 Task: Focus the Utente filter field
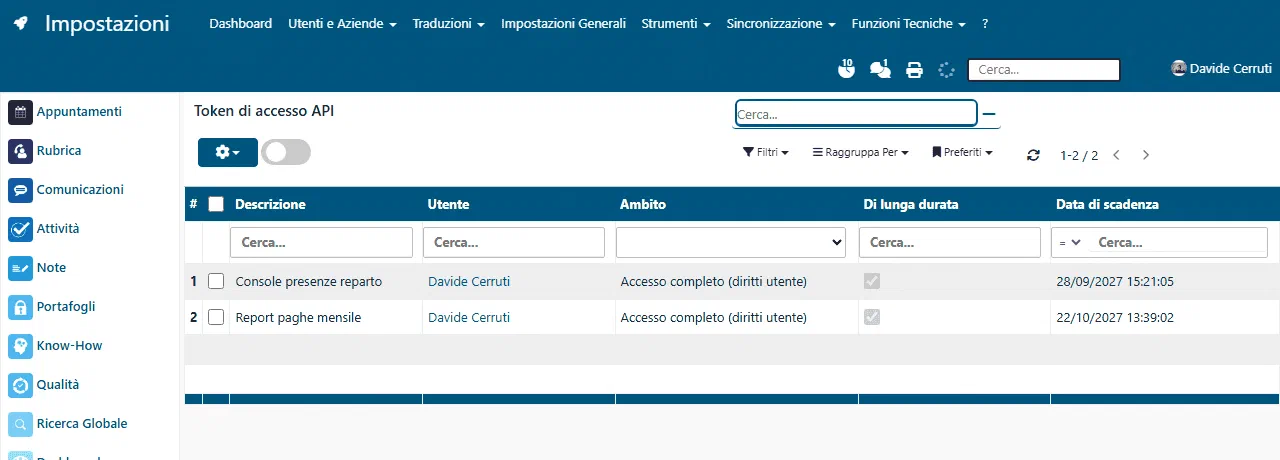pyautogui.click(x=514, y=242)
